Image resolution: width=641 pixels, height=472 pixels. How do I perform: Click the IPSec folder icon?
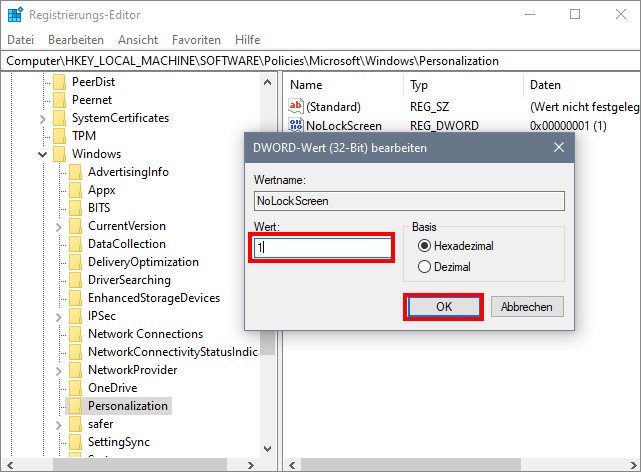click(x=76, y=315)
